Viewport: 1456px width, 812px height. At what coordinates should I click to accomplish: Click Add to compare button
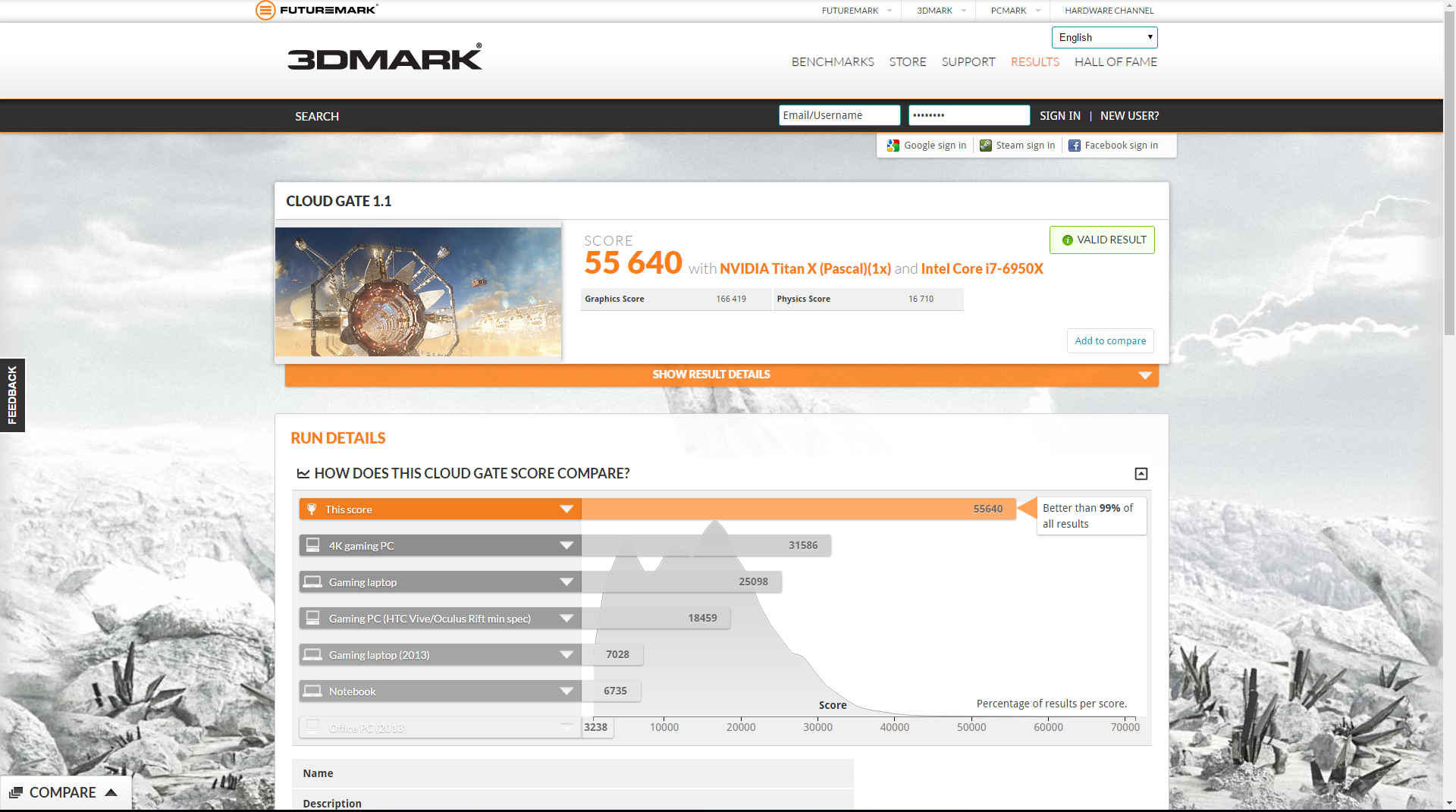coord(1110,340)
